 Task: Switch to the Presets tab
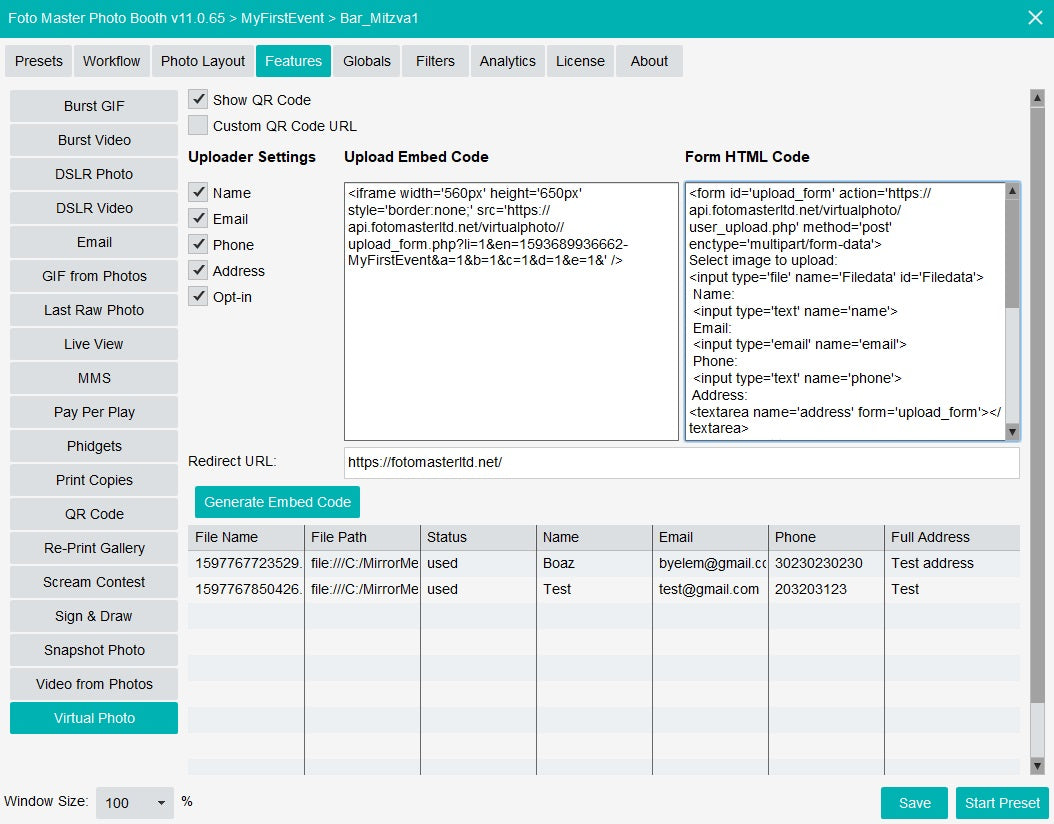[x=38, y=61]
